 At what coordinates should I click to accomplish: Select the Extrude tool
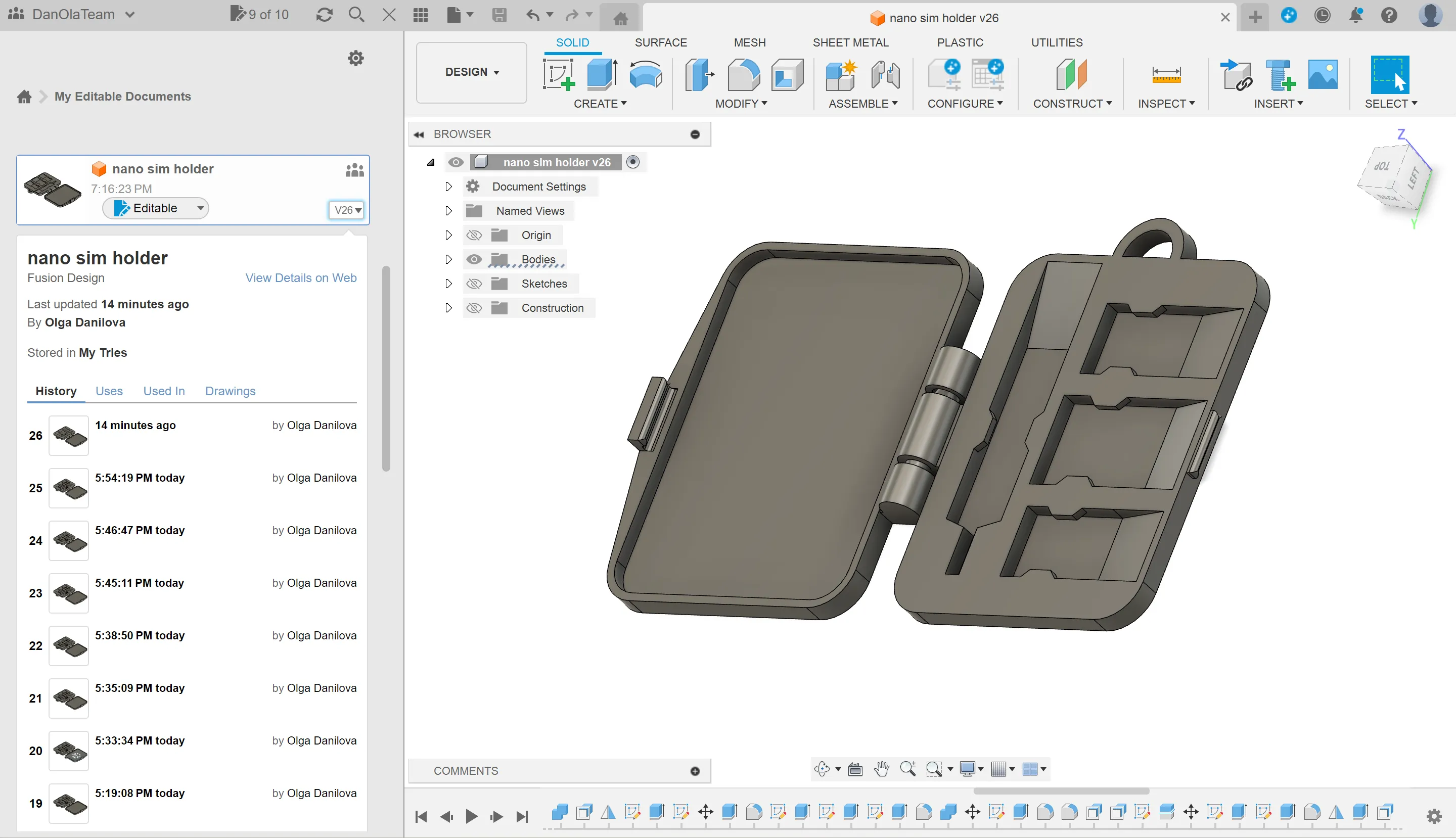(x=602, y=74)
